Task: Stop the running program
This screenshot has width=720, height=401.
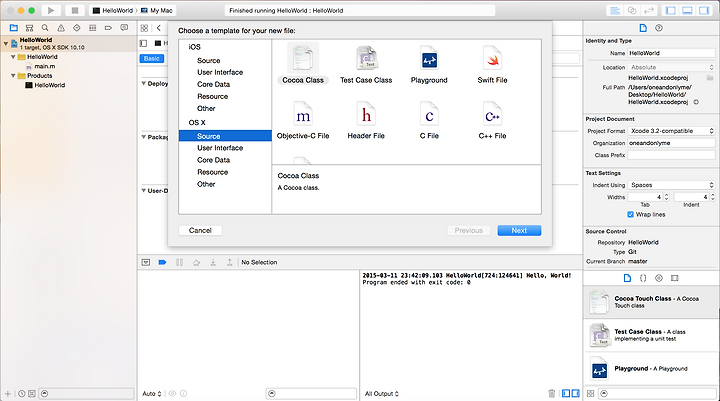Action: click(x=75, y=10)
